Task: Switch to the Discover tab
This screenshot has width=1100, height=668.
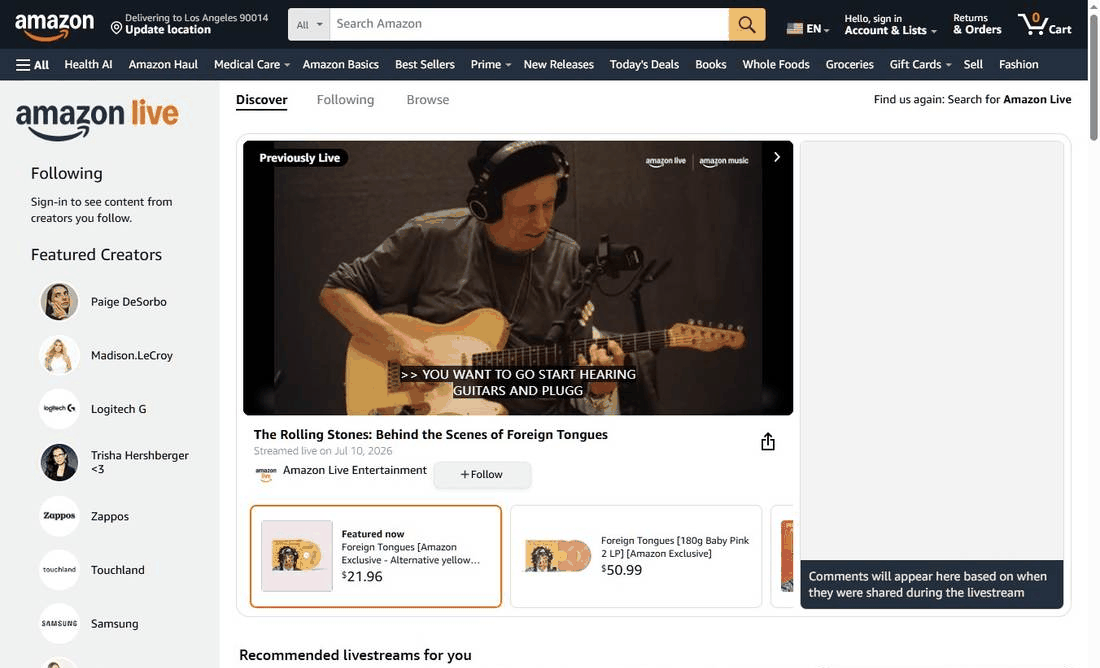Action: click(x=262, y=100)
